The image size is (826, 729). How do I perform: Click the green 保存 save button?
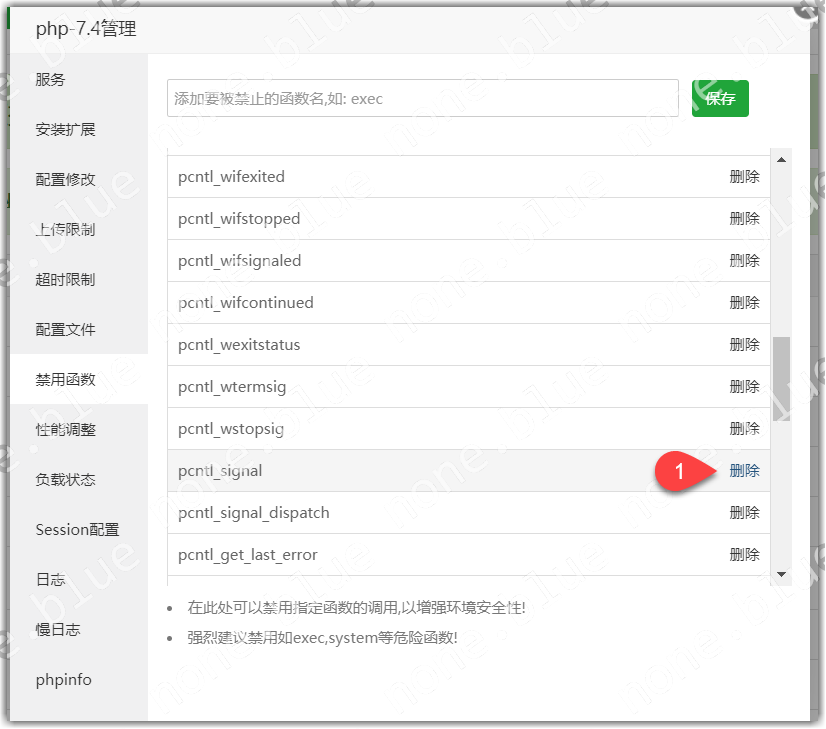pyautogui.click(x=720, y=98)
